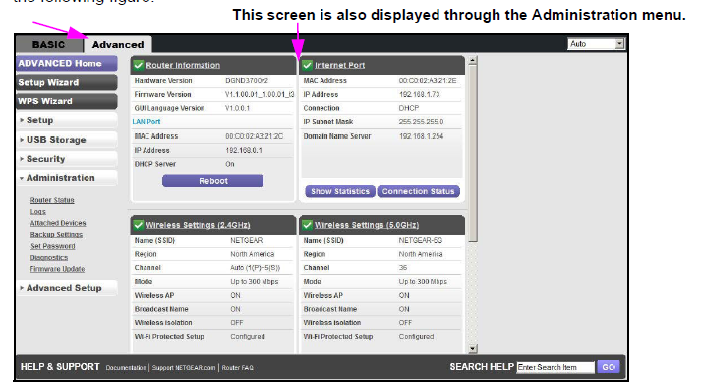This screenshot has width=713, height=389.
Task: Open Attached Devices link
Action: coord(58,223)
